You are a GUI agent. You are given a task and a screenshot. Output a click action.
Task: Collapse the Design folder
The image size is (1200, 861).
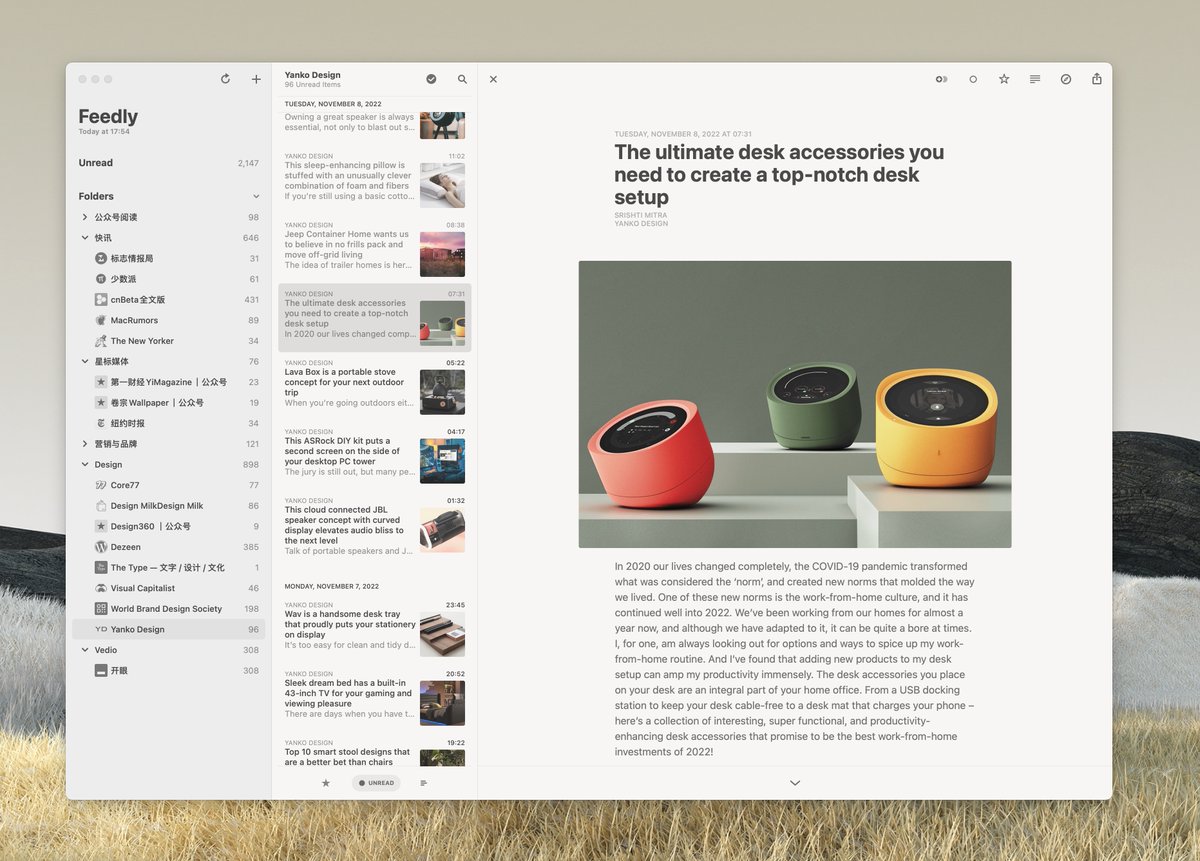85,465
